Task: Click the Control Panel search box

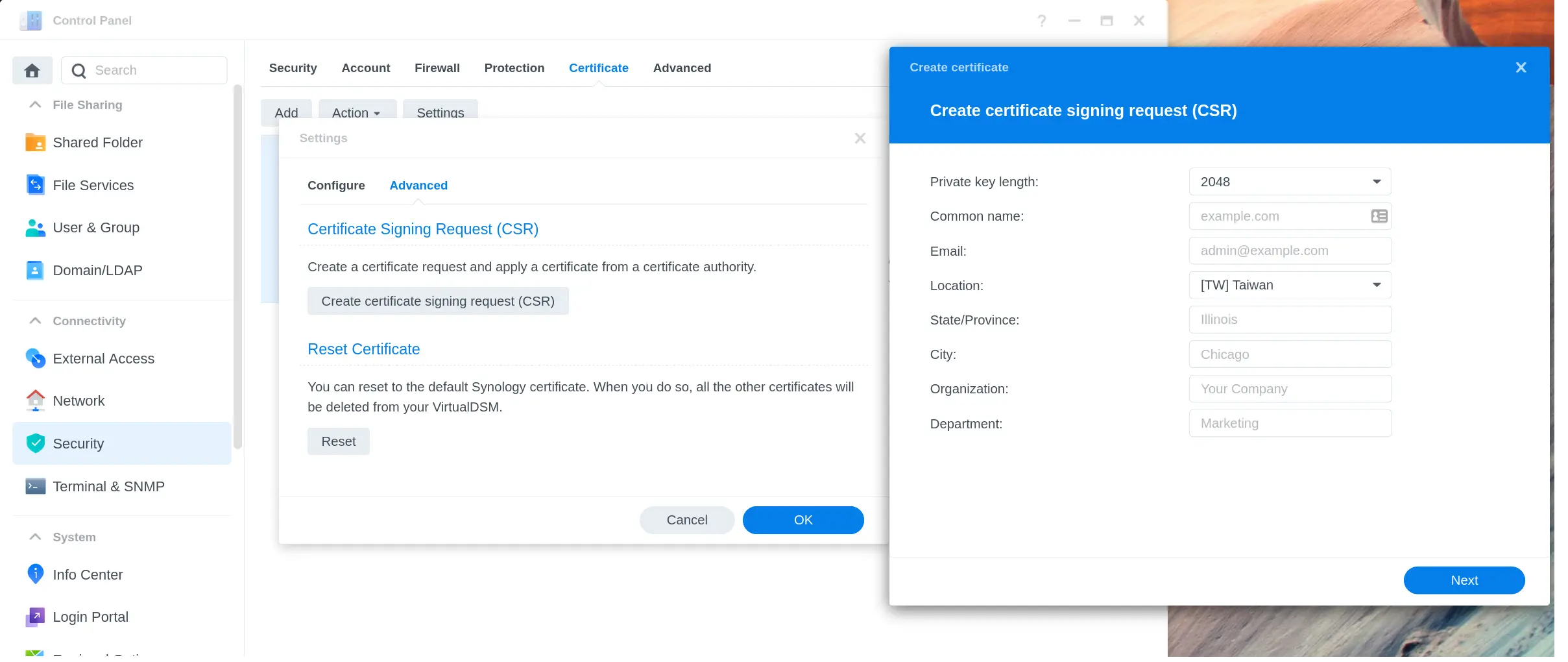Action: pos(144,70)
